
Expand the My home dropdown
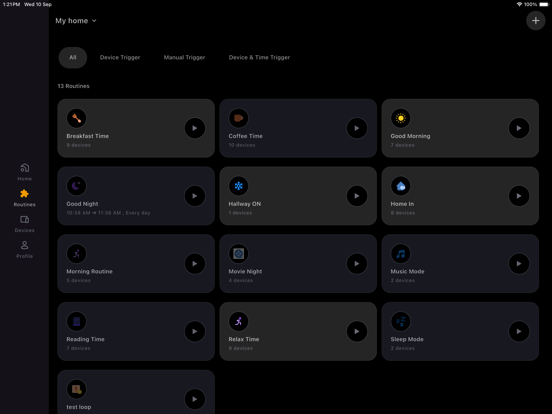click(76, 21)
